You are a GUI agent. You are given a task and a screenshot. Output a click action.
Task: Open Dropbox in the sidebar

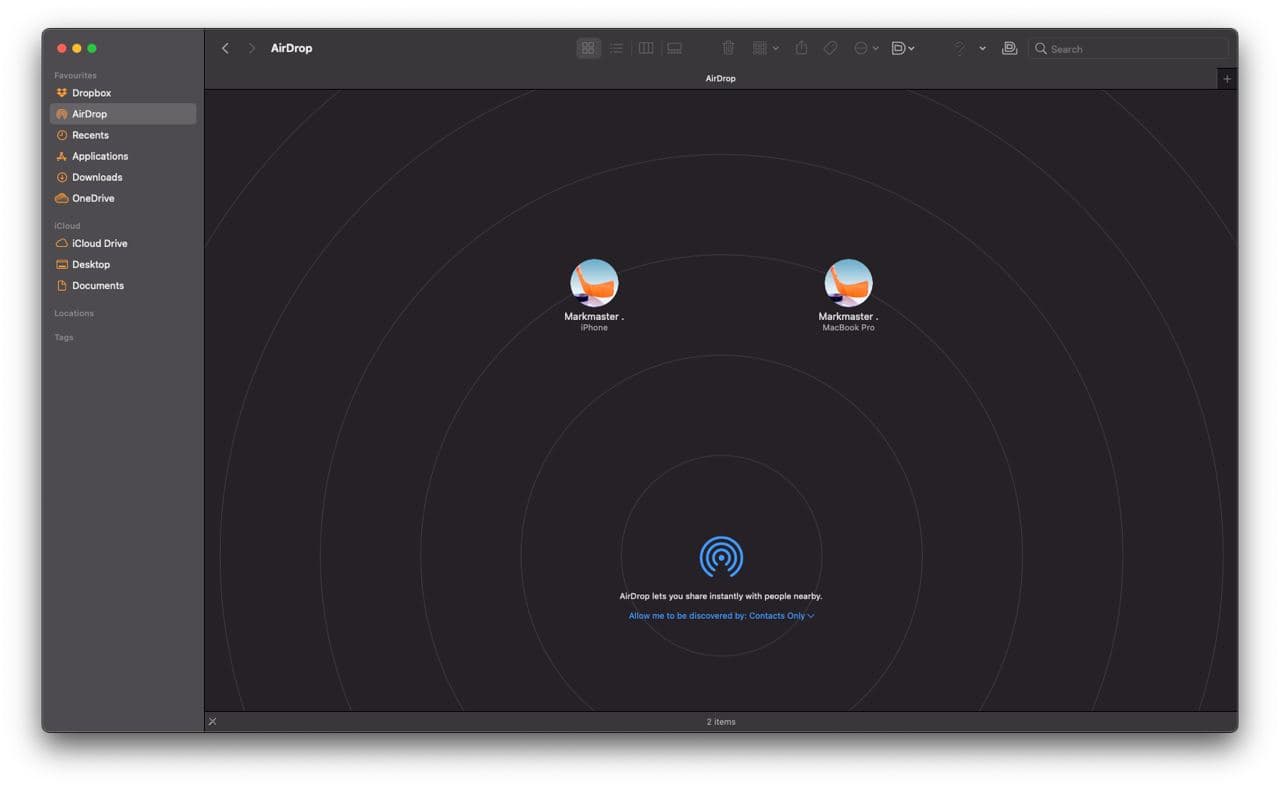(x=122, y=93)
